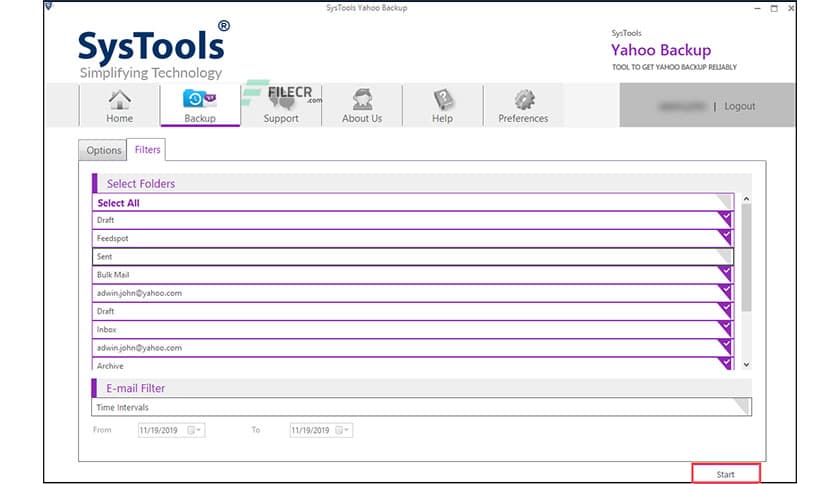The height and width of the screenshot is (484, 836).
Task: Expand the From date dropdown arrow
Action: click(x=199, y=430)
